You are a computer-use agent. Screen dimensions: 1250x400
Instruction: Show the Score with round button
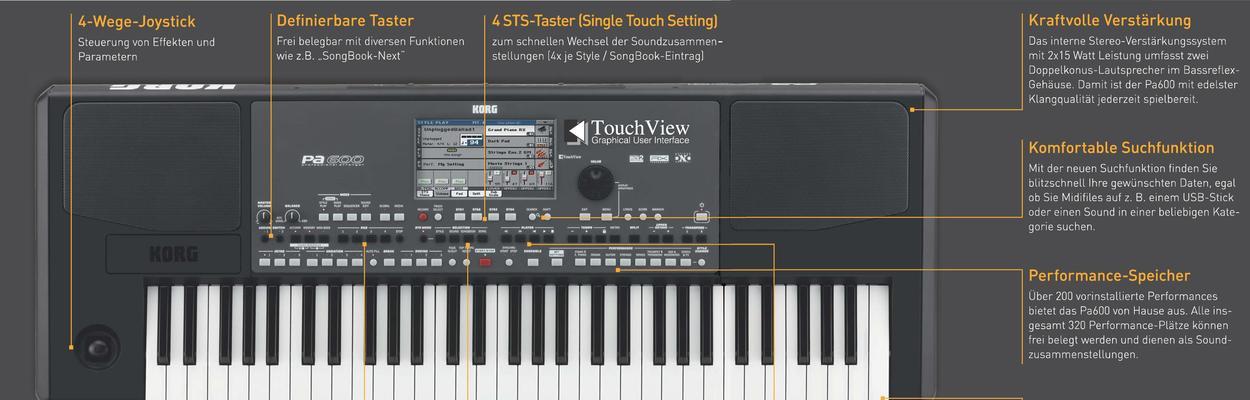(643, 217)
